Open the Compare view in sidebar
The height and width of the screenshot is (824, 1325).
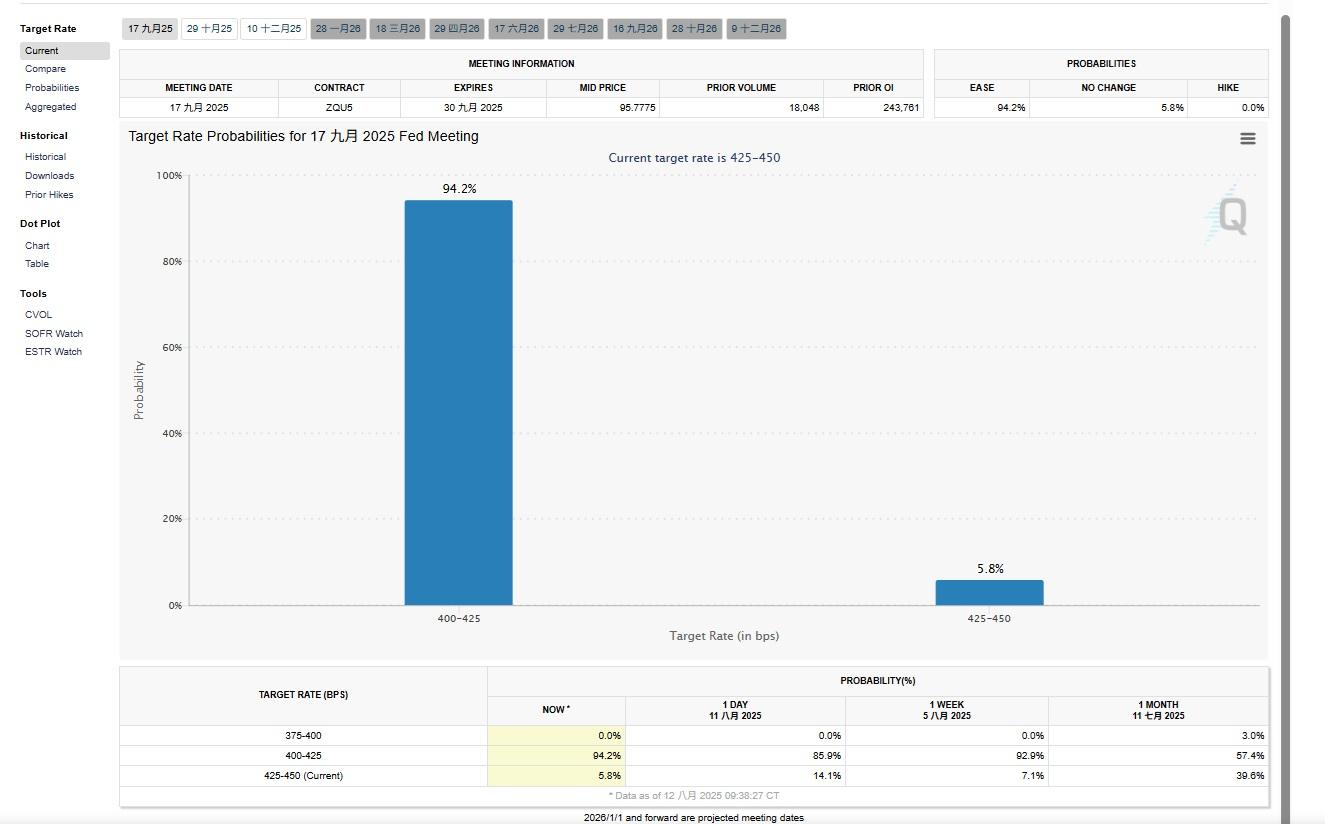coord(45,69)
